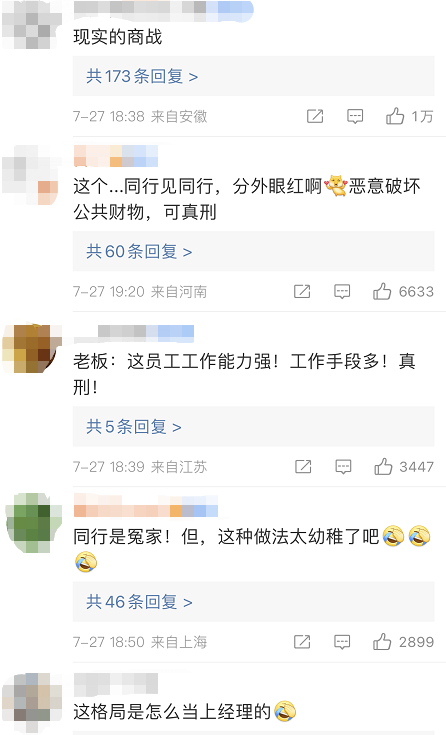Open username above 同行是冤家 comment
Image resolution: width=446 pixels, height=735 pixels.
click(146, 505)
